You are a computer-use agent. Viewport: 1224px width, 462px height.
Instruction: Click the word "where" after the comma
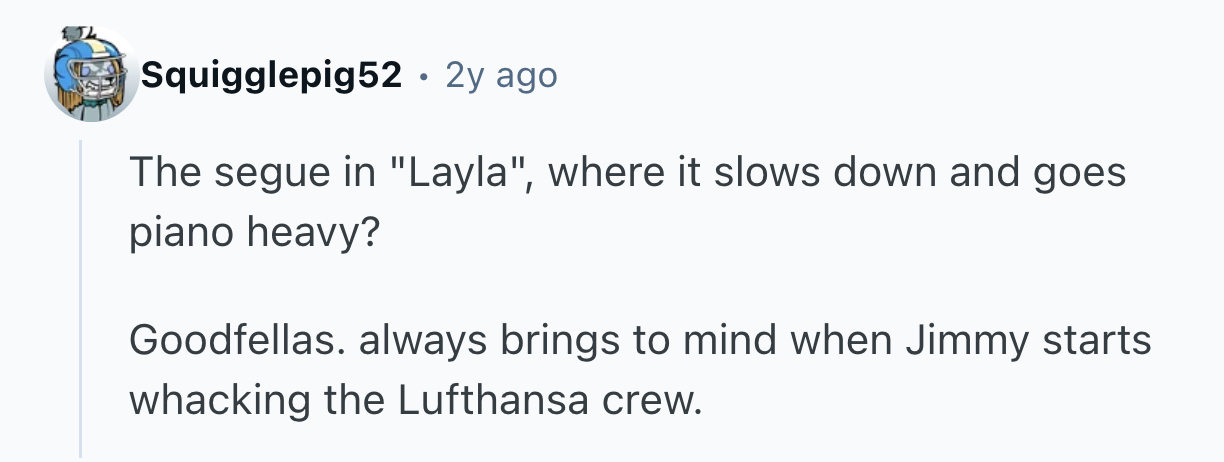point(600,173)
